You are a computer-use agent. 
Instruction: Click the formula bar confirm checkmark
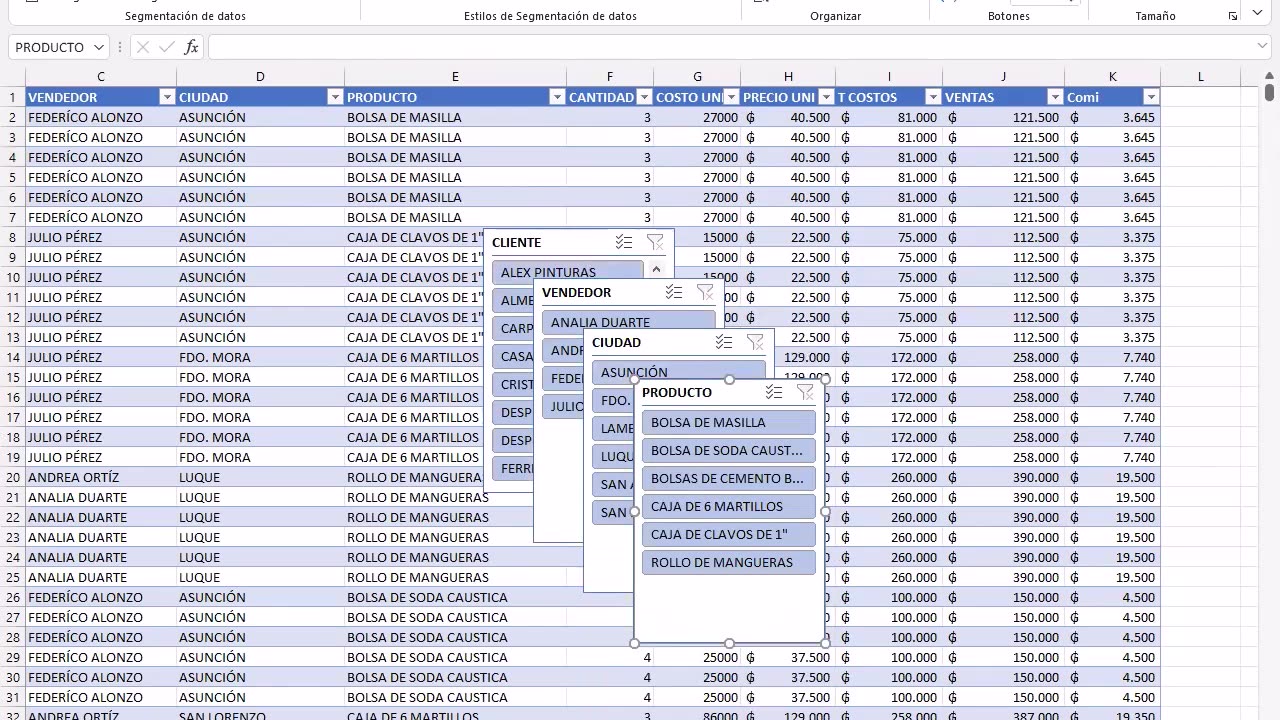point(167,47)
